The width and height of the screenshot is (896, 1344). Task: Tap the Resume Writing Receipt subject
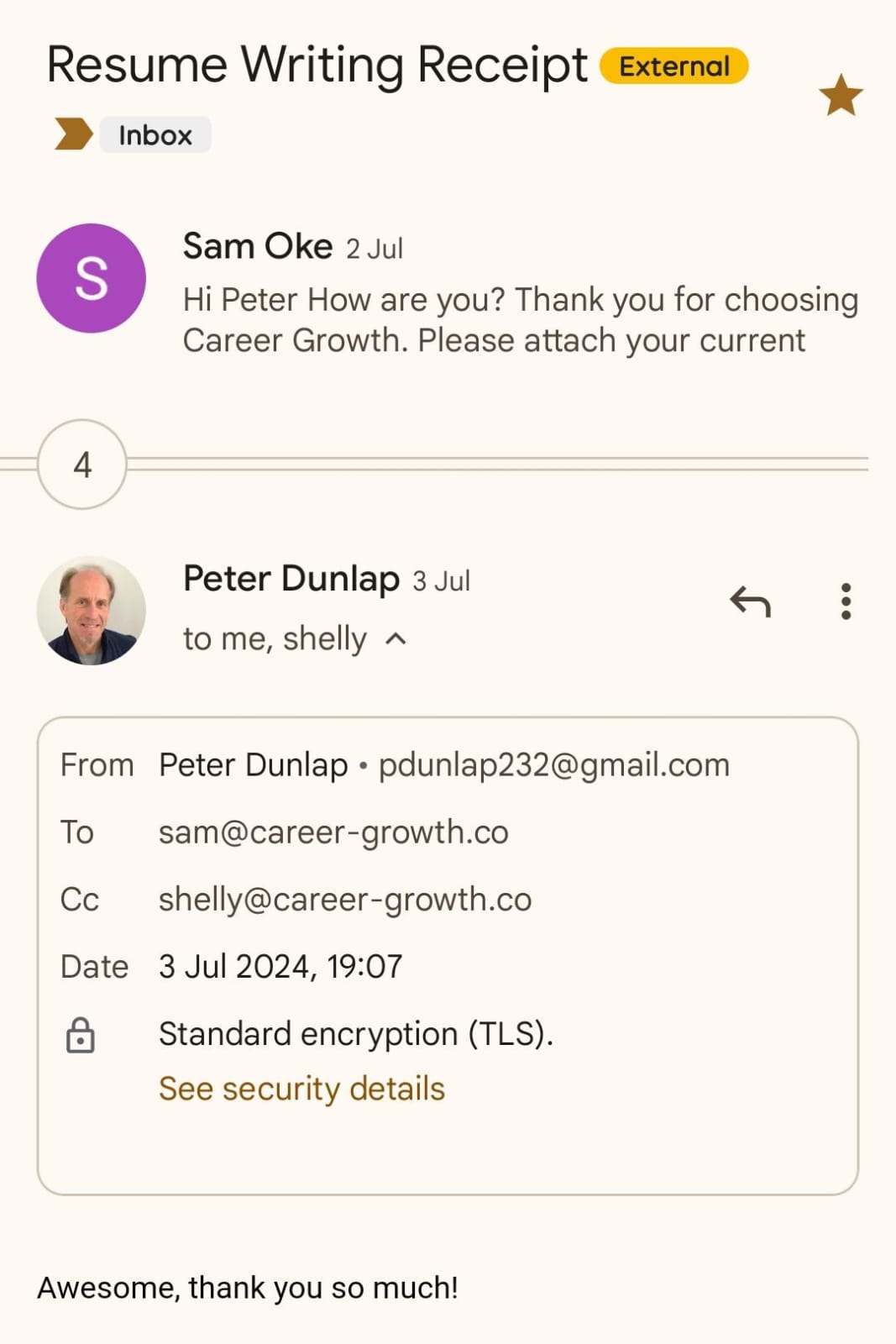[x=317, y=65]
